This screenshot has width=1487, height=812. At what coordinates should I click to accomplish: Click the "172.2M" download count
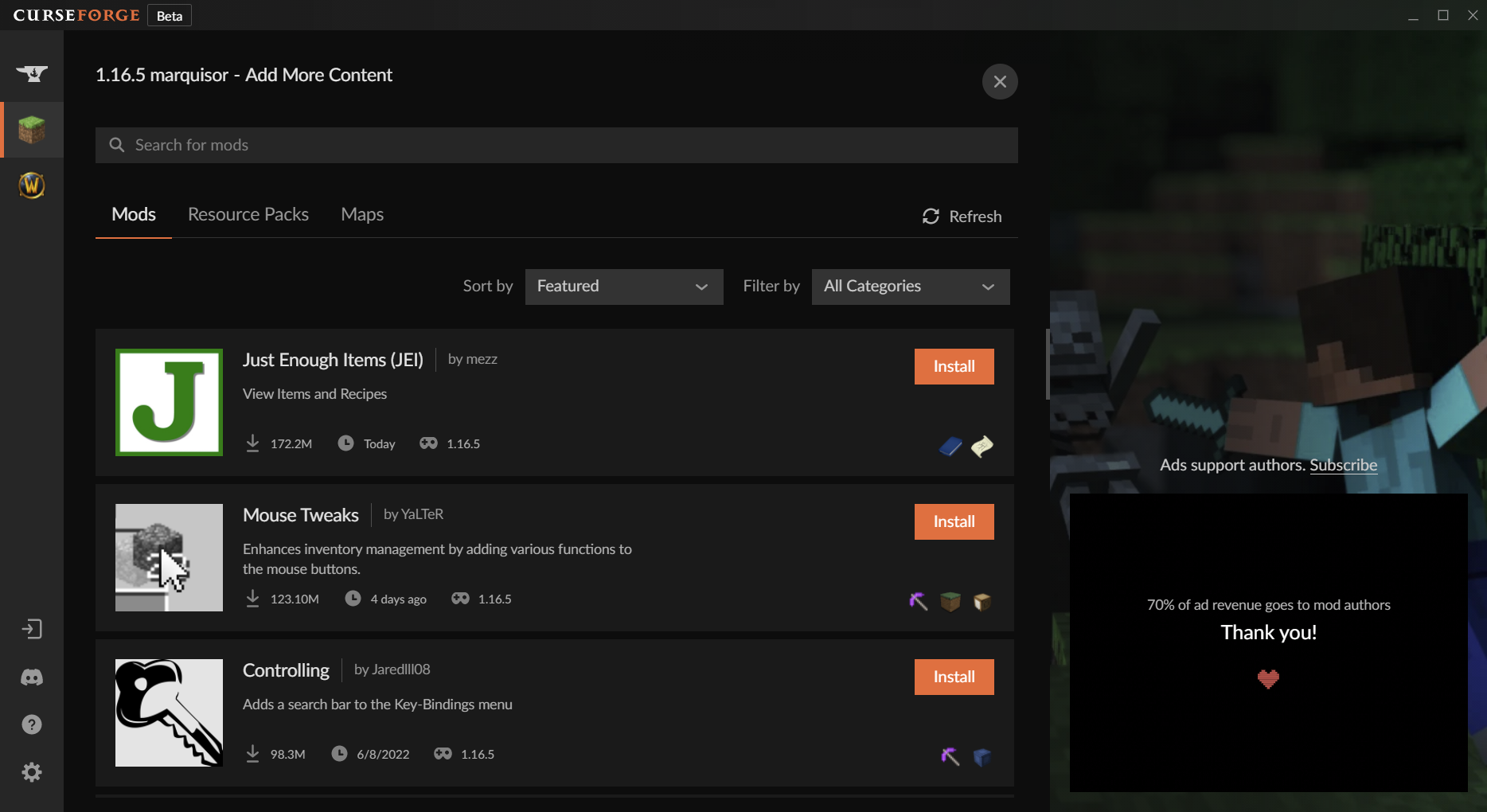coord(291,444)
